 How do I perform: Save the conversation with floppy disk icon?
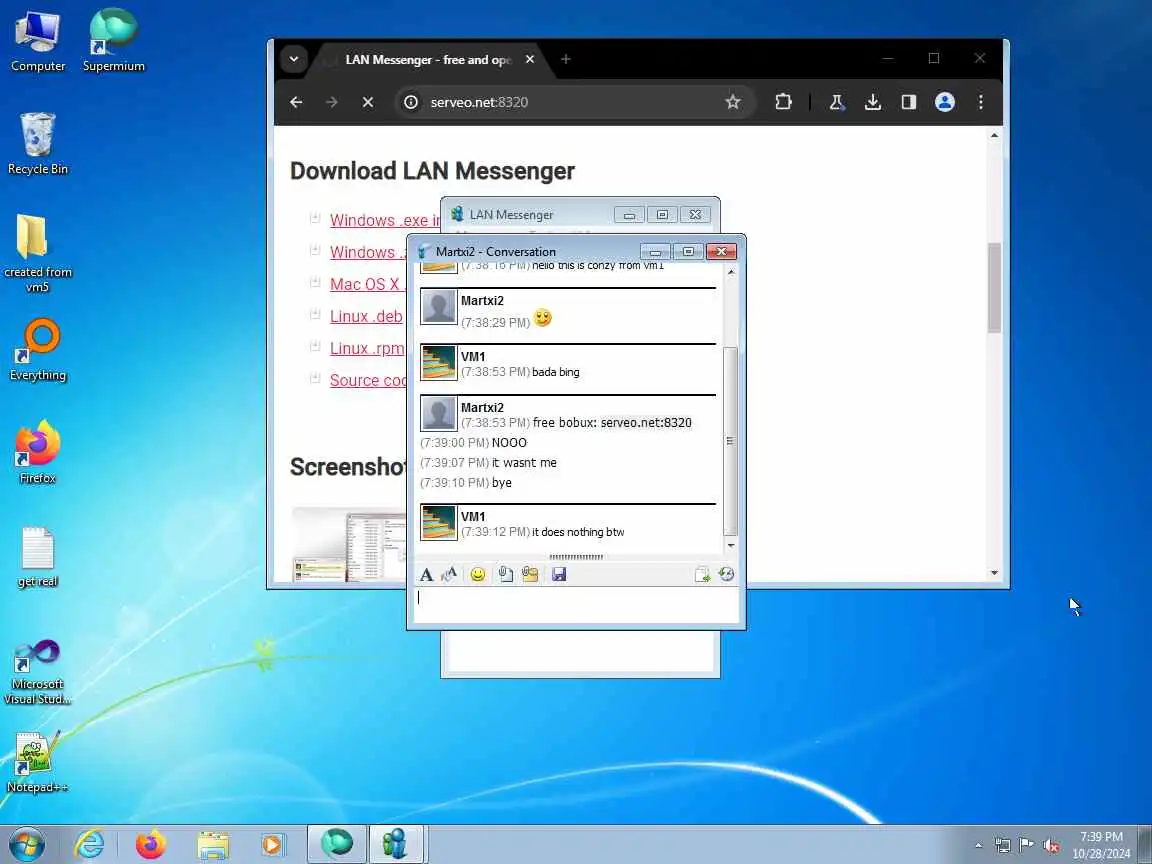click(x=559, y=575)
